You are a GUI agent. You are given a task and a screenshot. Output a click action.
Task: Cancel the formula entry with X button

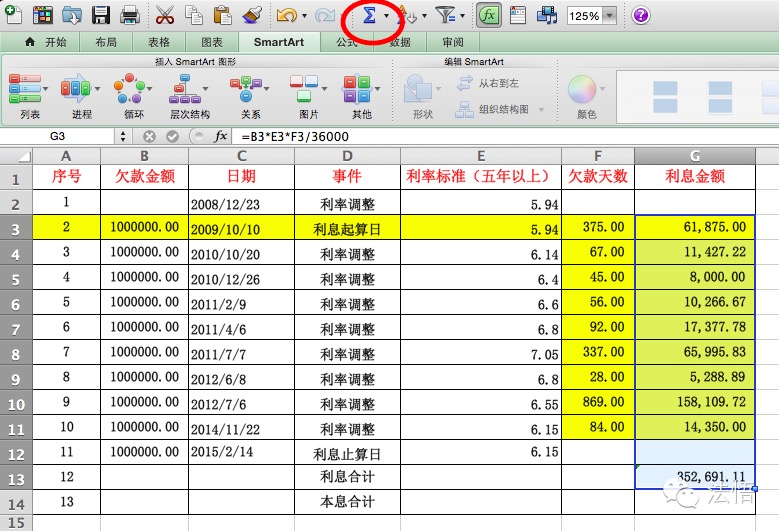tap(149, 136)
